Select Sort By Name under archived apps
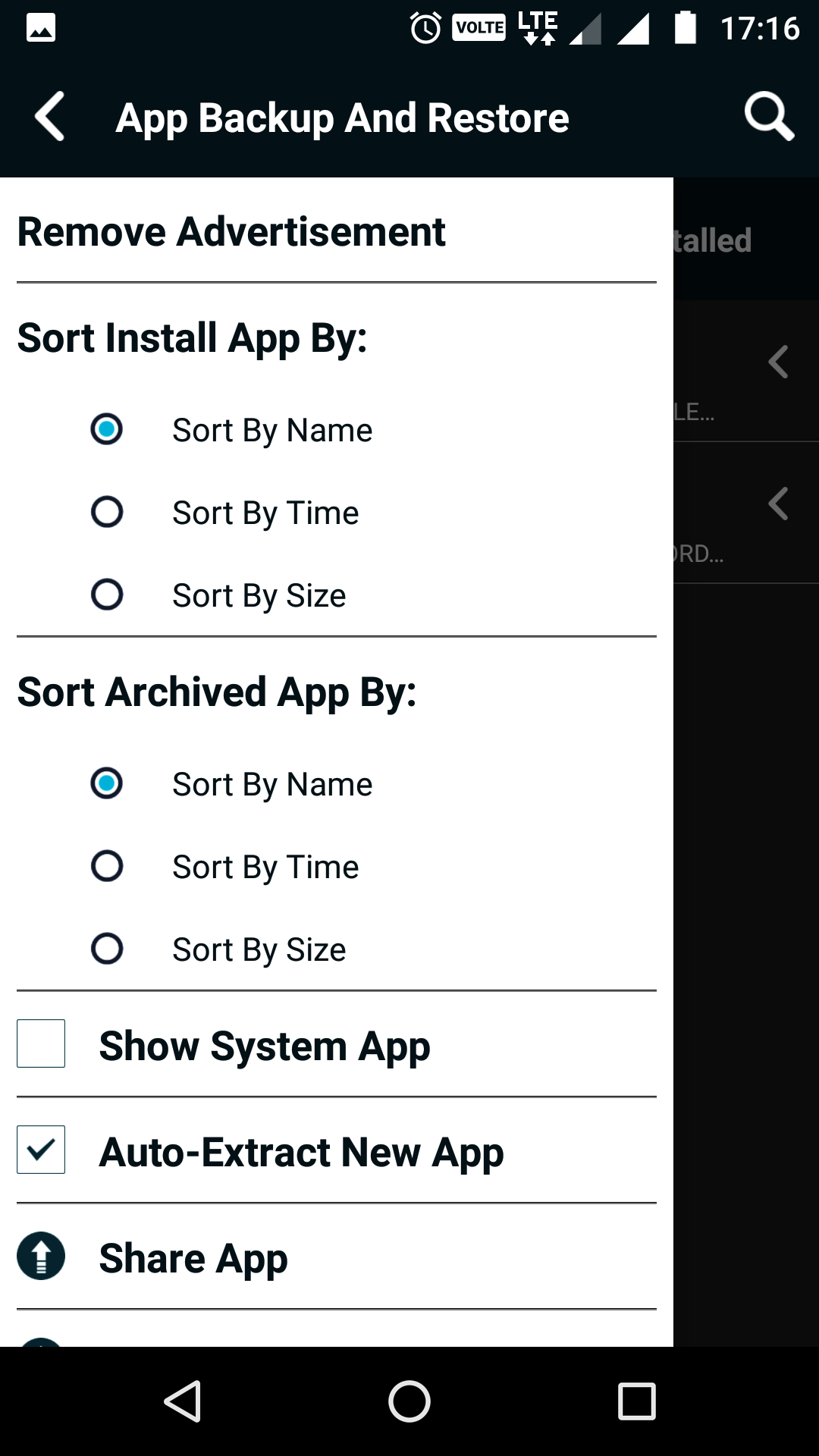 (x=107, y=783)
